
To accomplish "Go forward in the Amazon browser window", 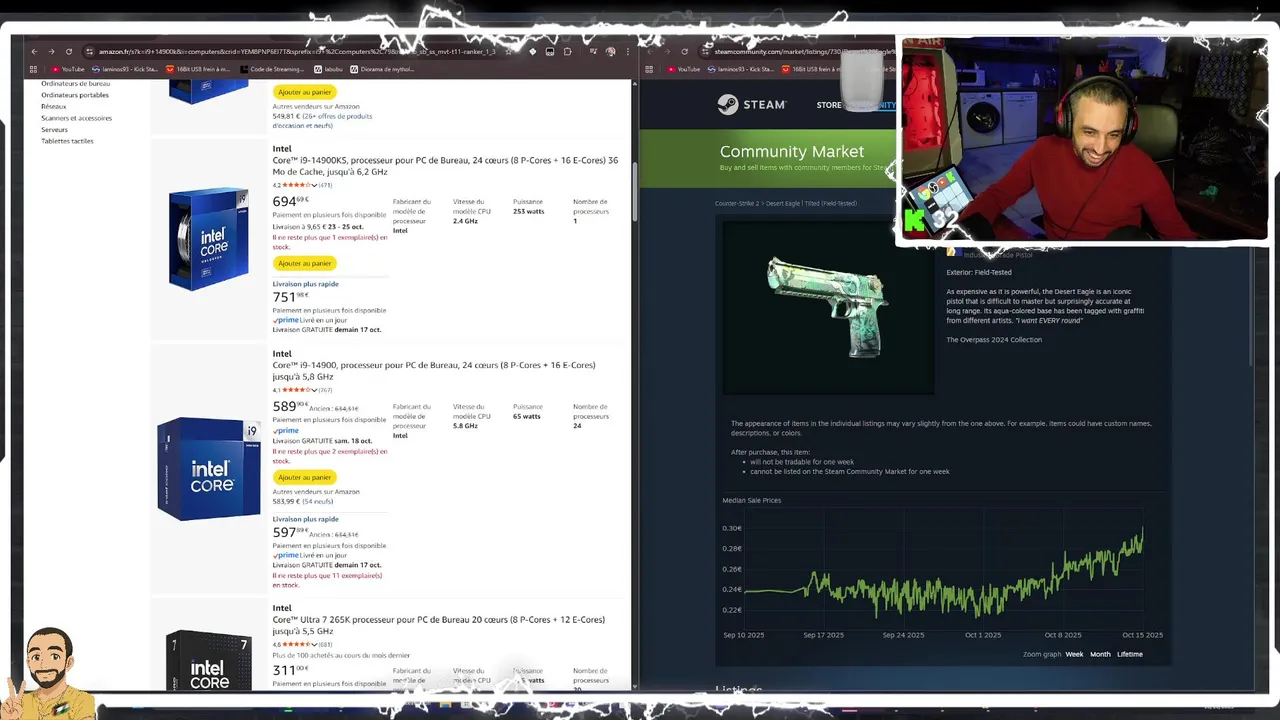I will point(51,51).
